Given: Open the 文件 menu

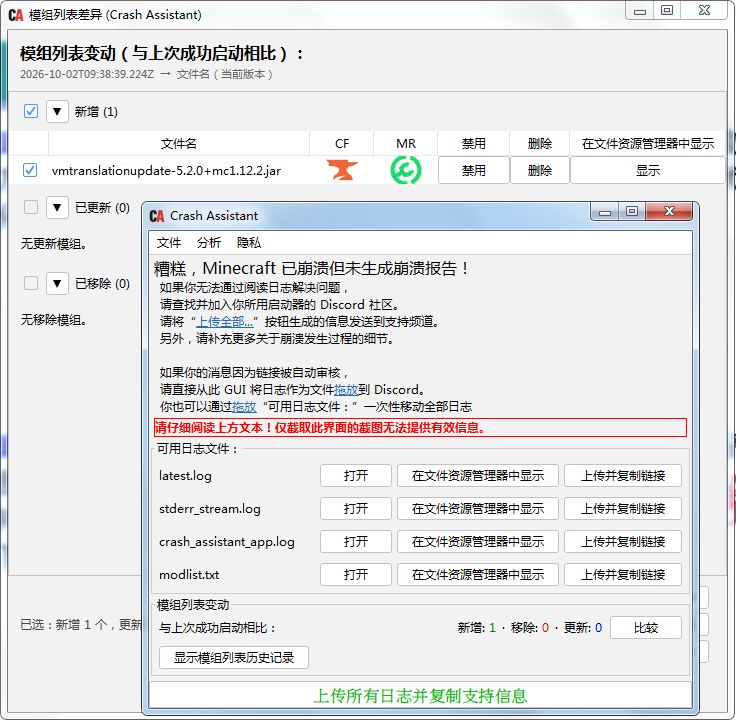Looking at the screenshot, I should pos(169,243).
